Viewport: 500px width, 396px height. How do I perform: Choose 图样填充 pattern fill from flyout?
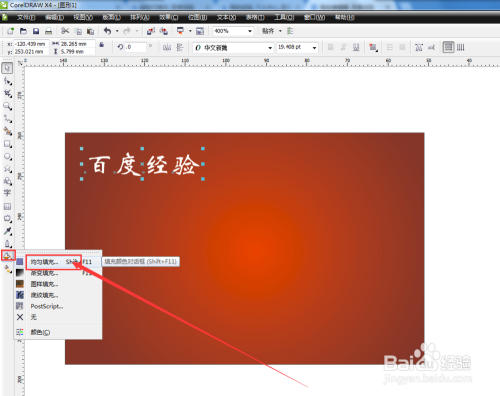point(58,284)
